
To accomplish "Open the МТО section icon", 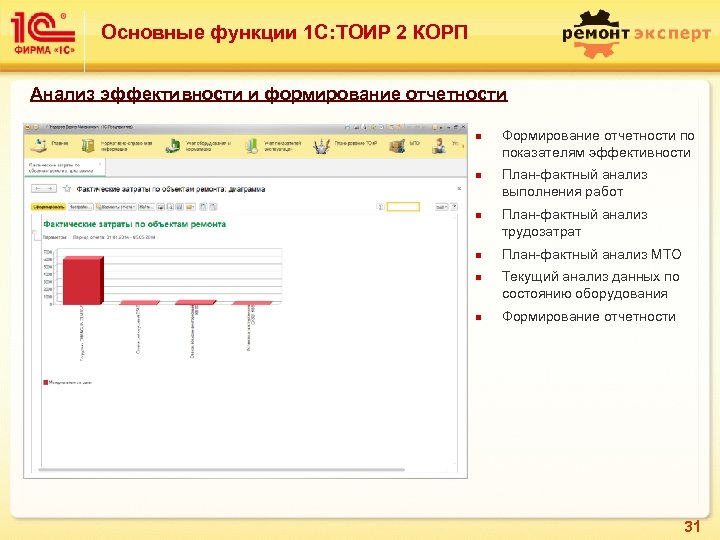I will 397,146.
